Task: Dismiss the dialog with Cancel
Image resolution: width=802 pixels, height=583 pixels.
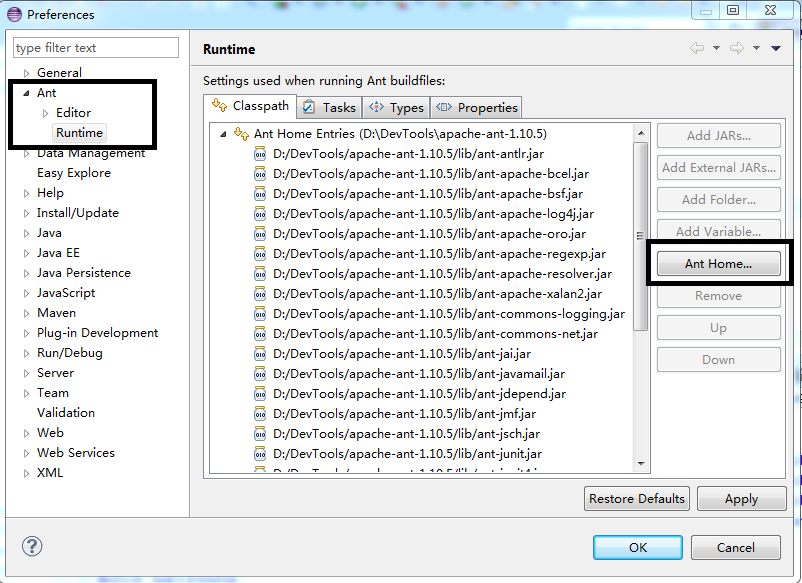Action: (x=736, y=548)
